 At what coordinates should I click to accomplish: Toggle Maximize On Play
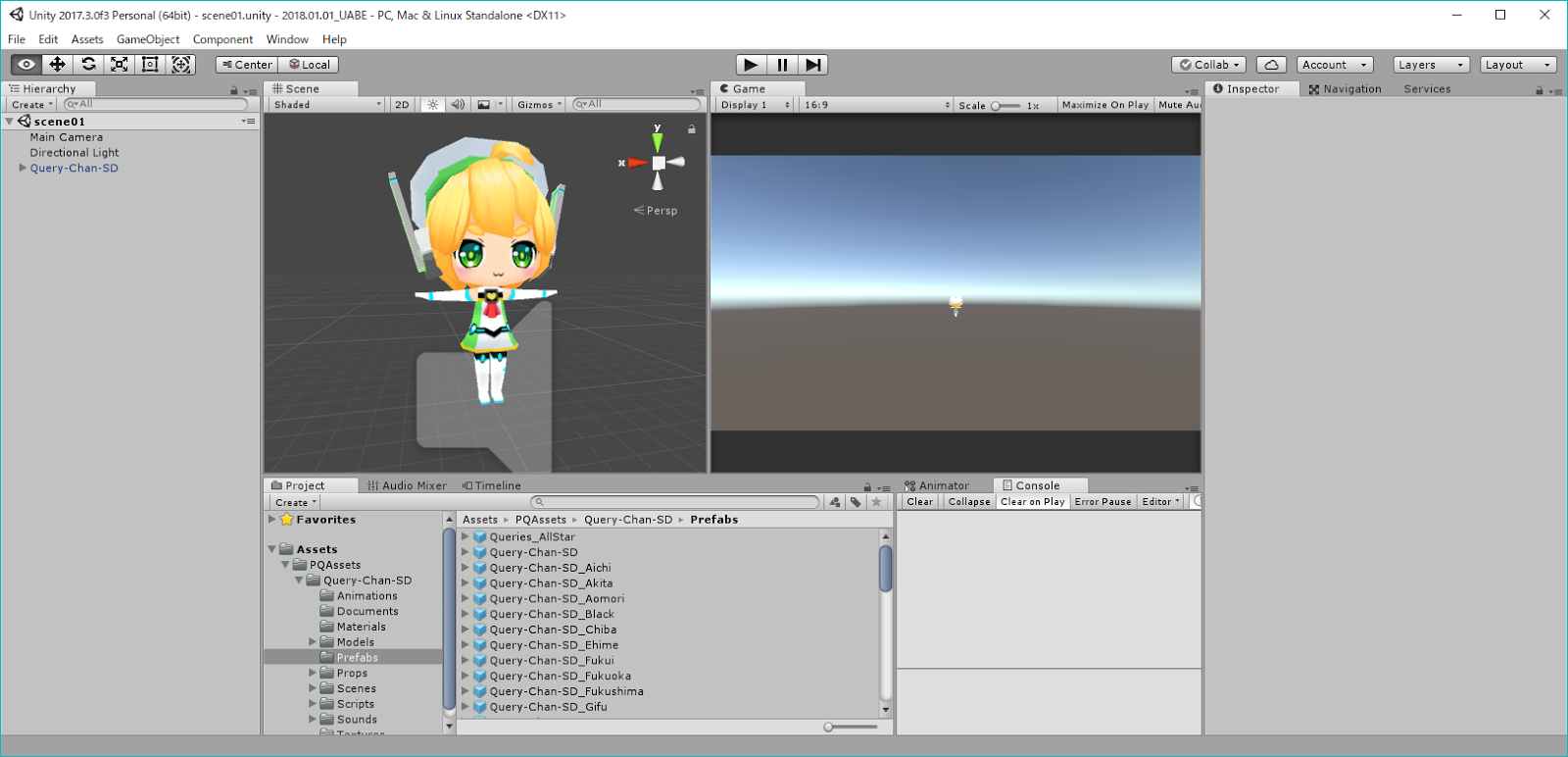[1105, 105]
